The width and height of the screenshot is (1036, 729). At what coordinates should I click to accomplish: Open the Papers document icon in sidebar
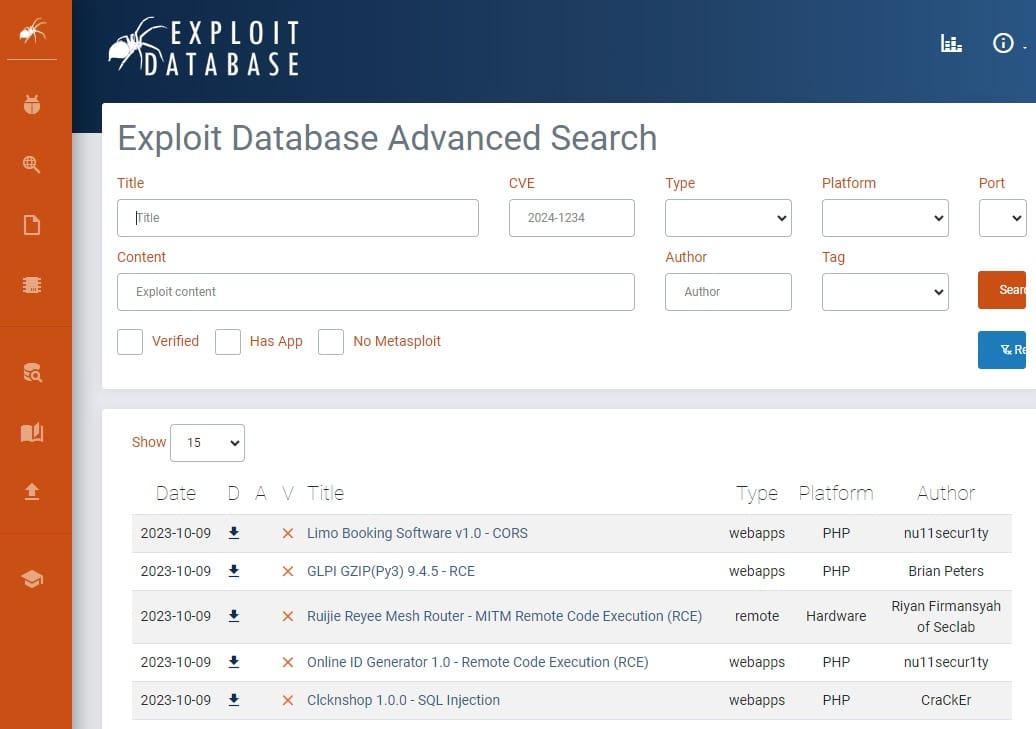[32, 225]
